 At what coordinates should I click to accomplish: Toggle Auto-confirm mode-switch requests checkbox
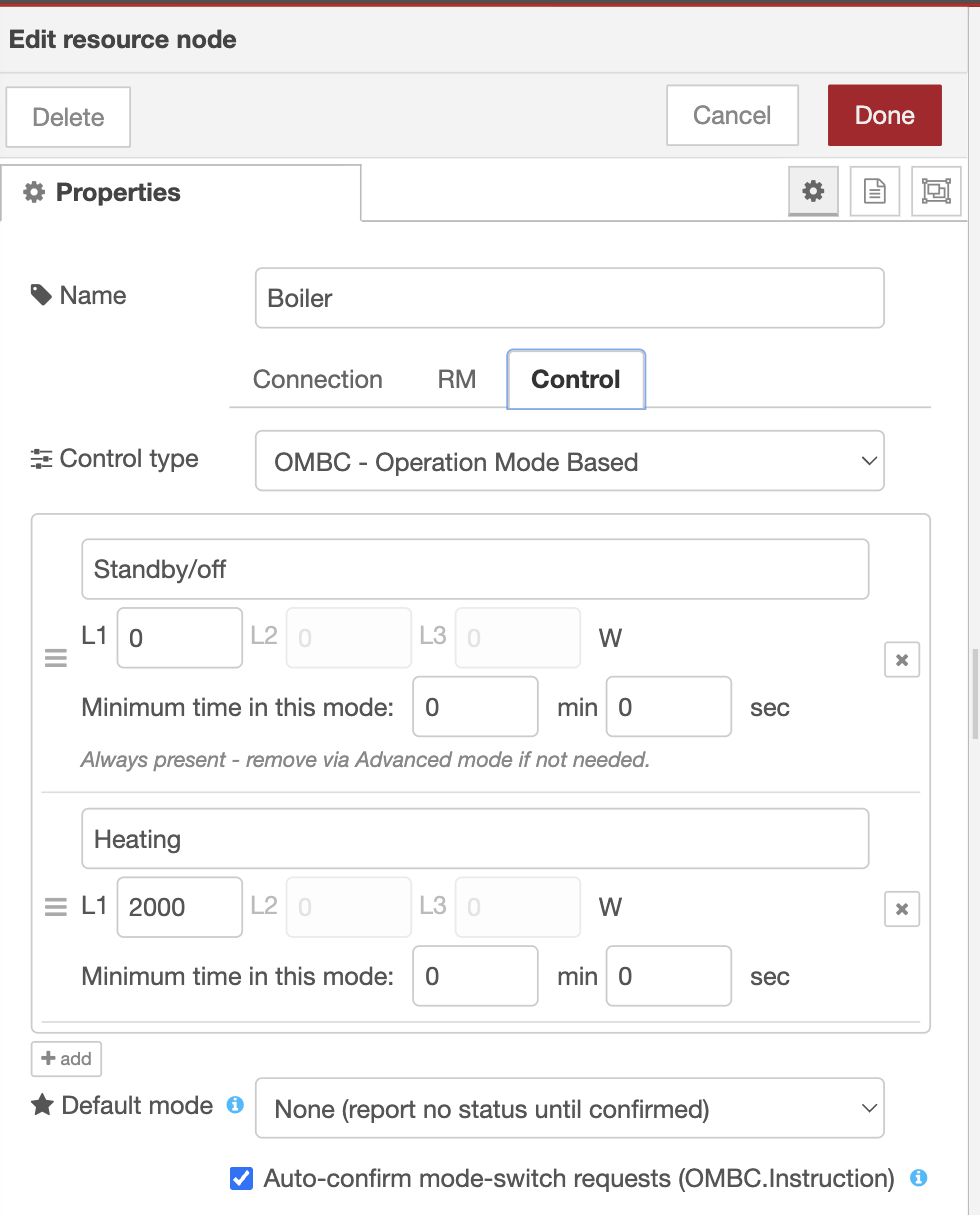pyautogui.click(x=241, y=1178)
